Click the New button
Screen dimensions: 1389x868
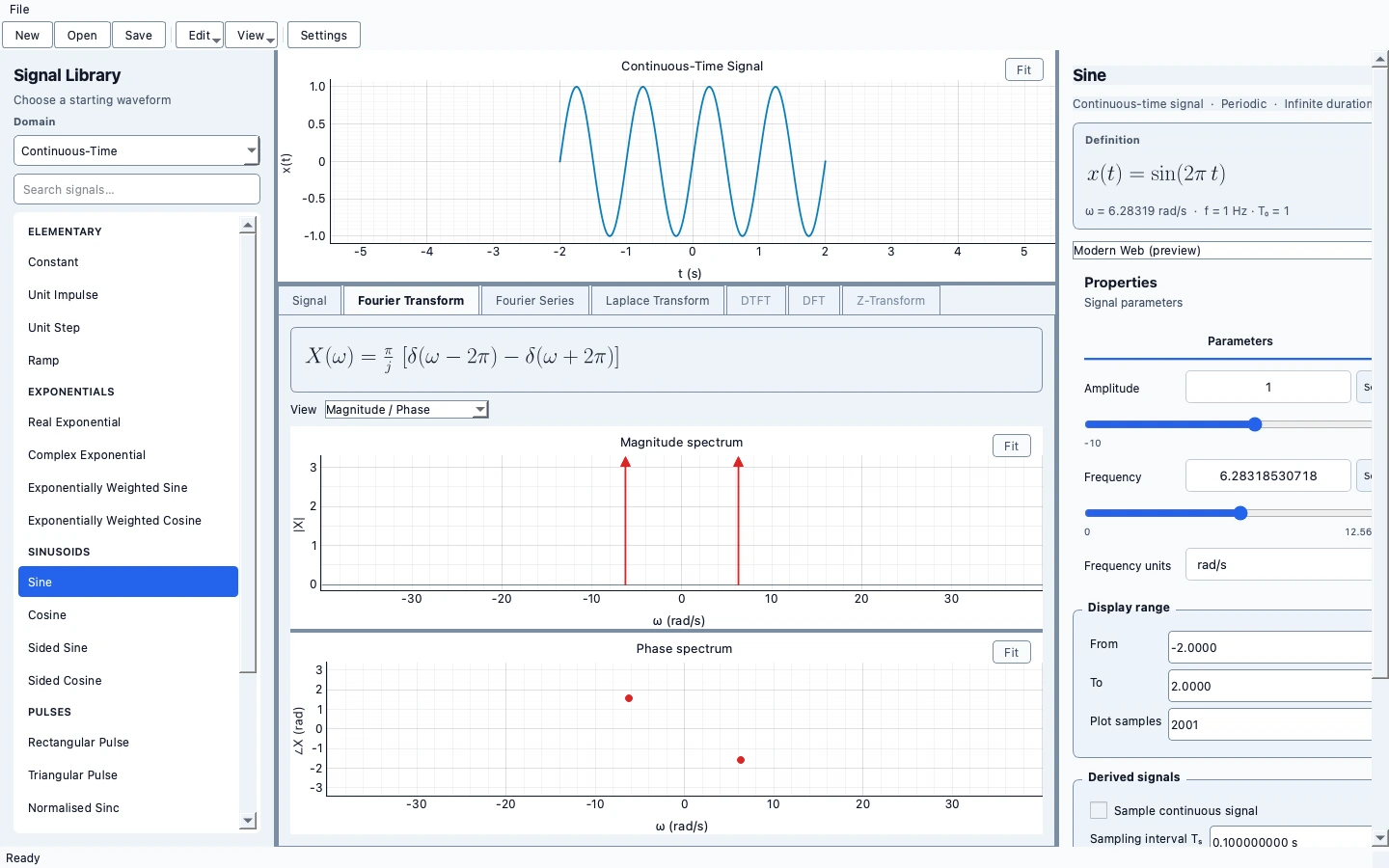(x=27, y=36)
